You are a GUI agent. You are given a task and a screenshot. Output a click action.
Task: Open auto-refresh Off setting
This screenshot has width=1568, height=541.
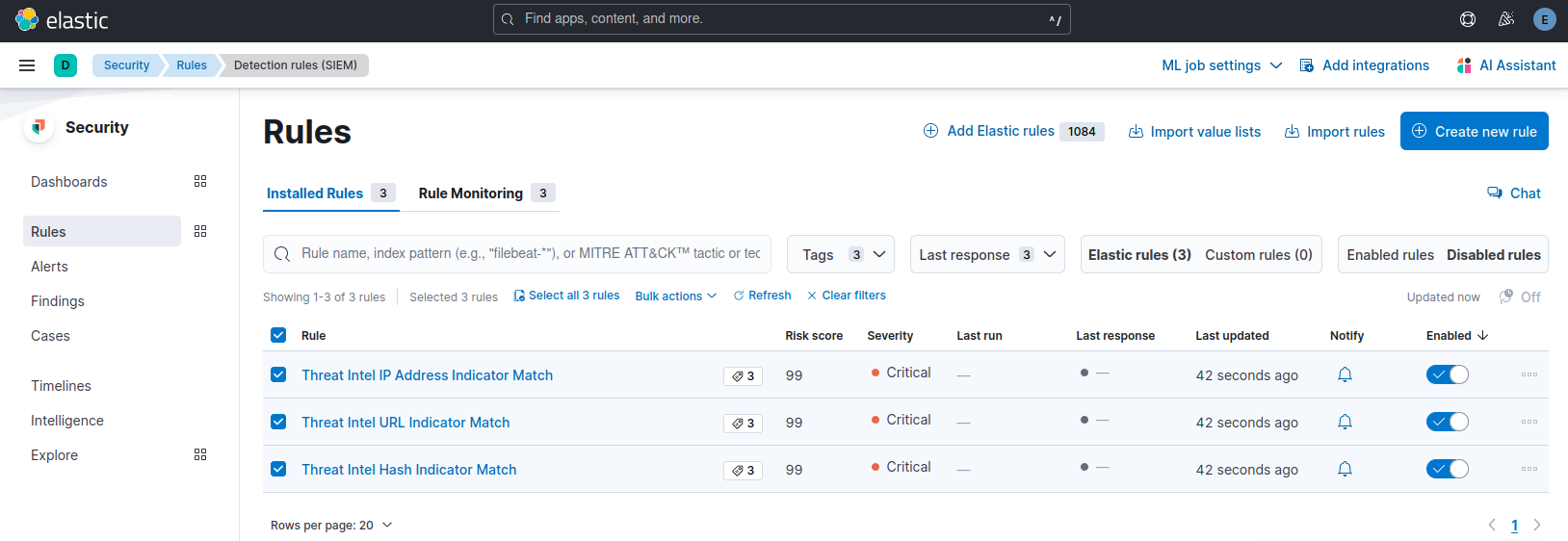[x=1520, y=296]
